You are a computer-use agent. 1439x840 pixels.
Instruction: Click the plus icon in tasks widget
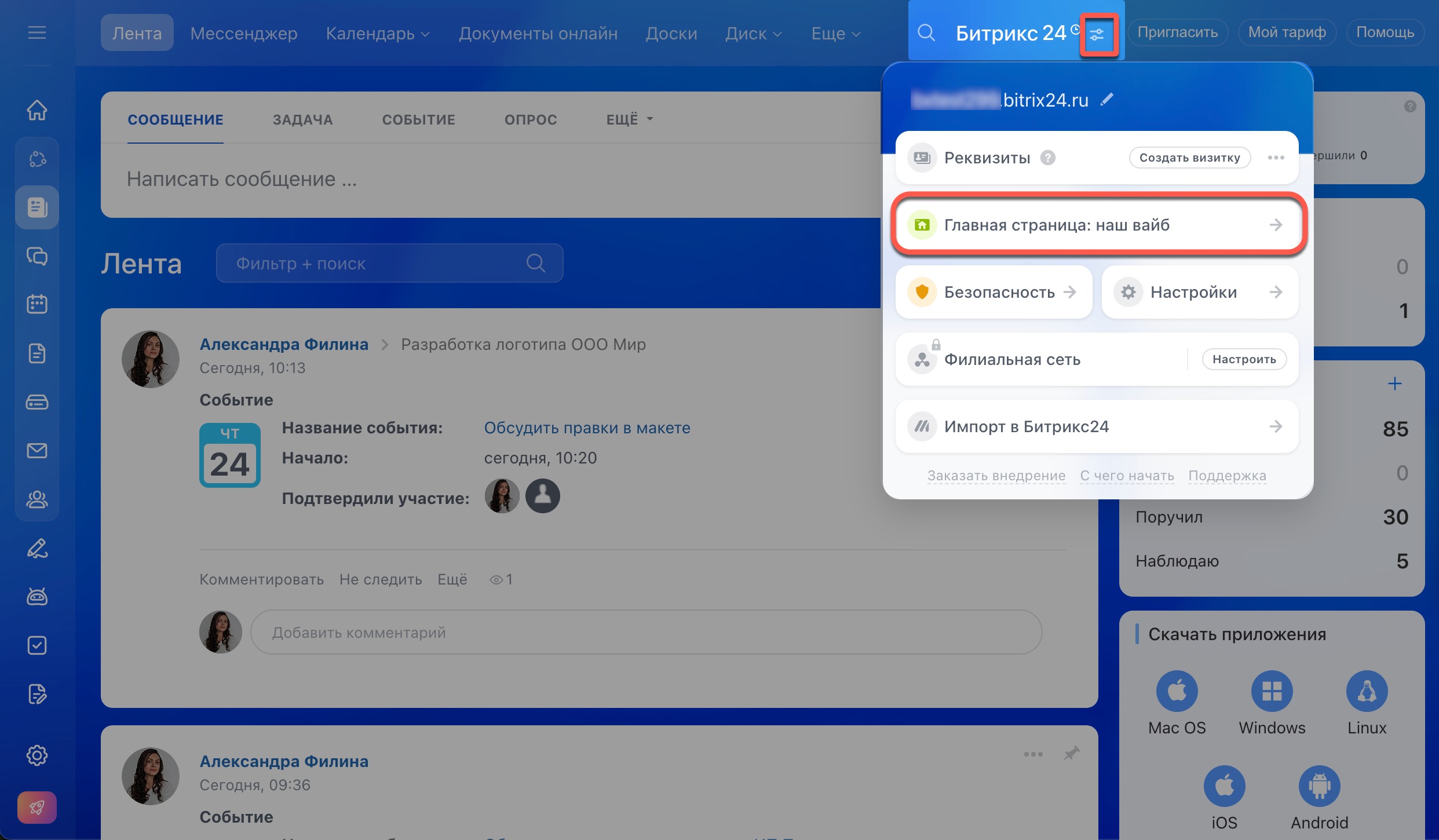click(1395, 384)
